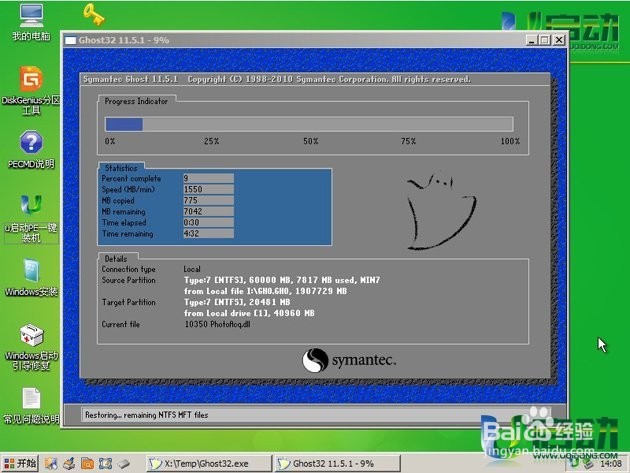Click the Connection type value Local
The height and width of the screenshot is (473, 630).
(192, 269)
